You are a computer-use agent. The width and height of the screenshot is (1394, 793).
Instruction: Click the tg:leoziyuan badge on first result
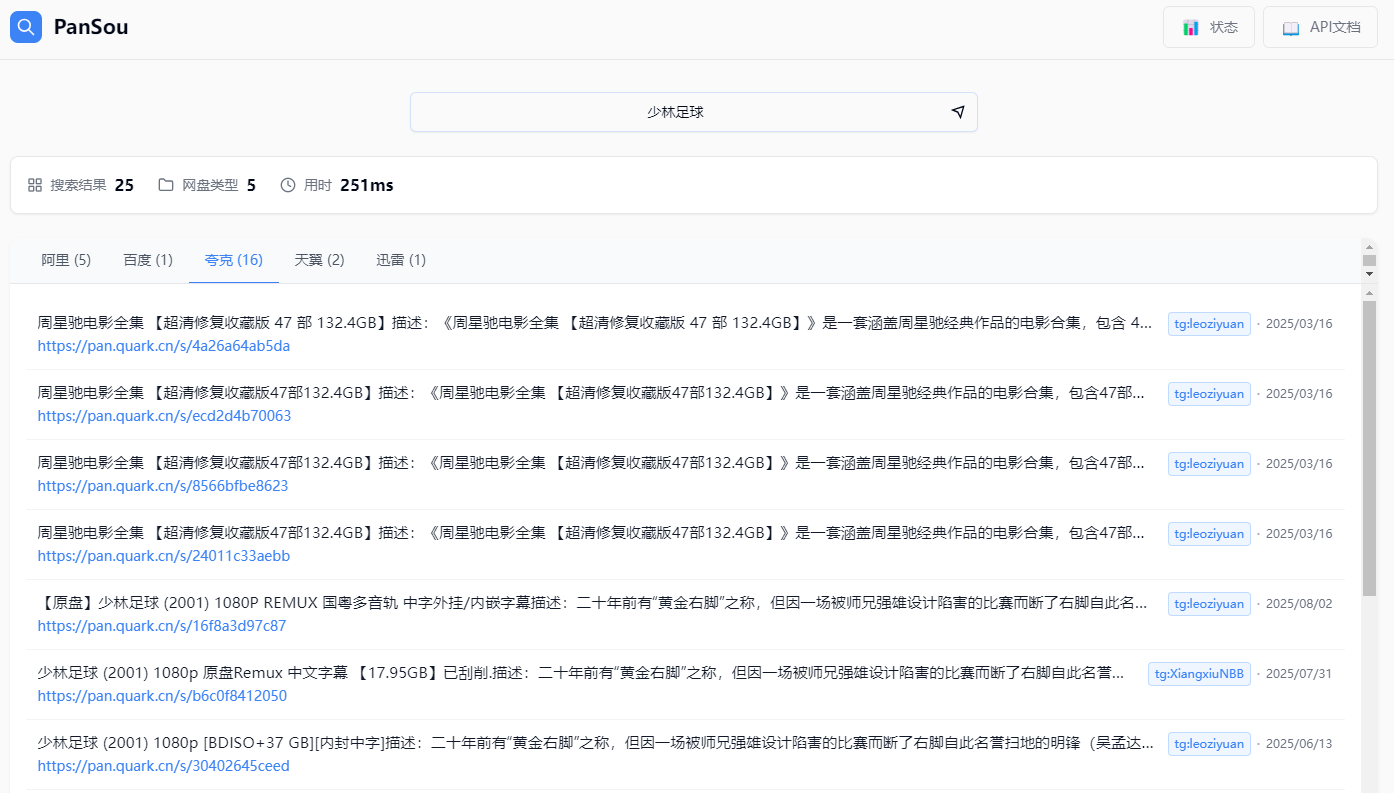[1209, 323]
